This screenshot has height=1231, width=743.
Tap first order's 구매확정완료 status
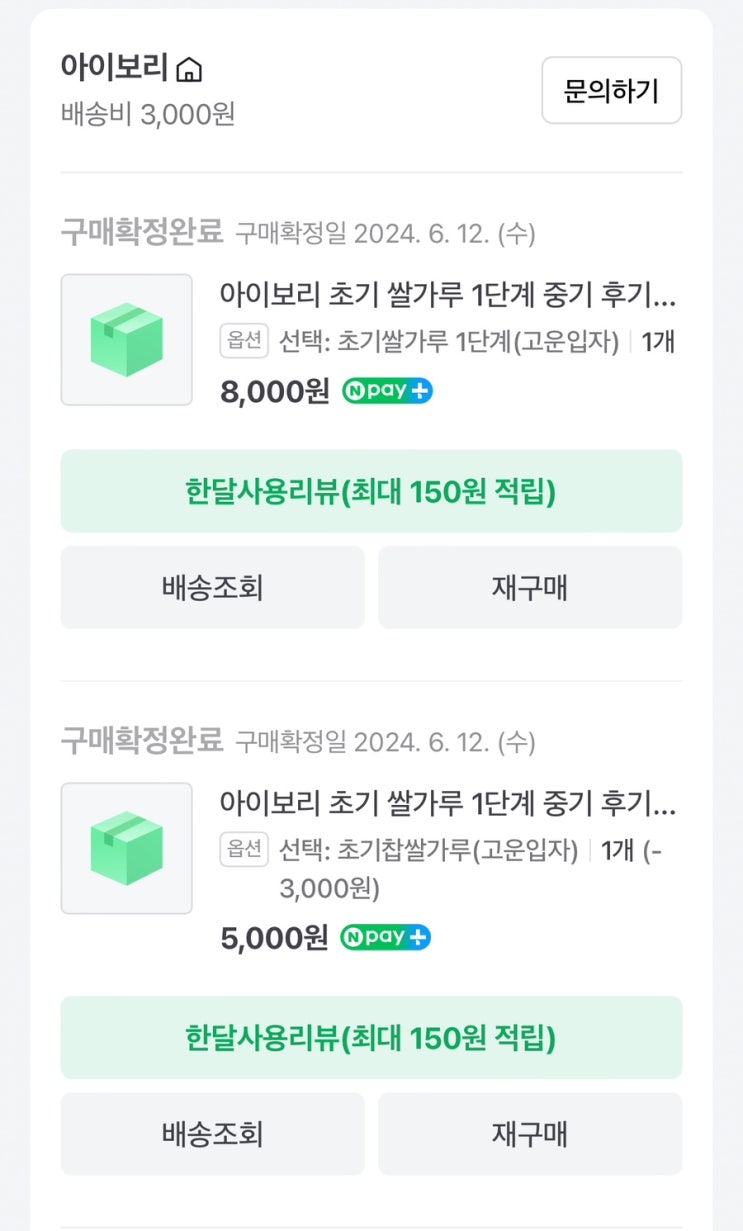(x=141, y=233)
